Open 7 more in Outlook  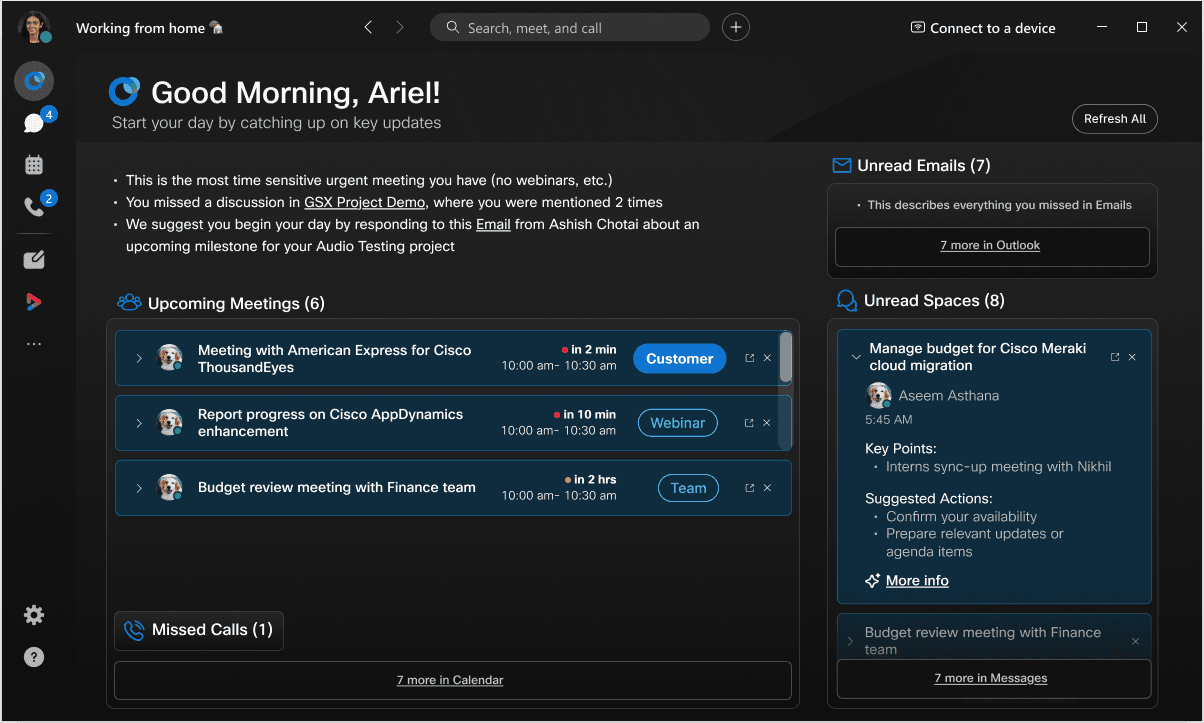pos(991,246)
